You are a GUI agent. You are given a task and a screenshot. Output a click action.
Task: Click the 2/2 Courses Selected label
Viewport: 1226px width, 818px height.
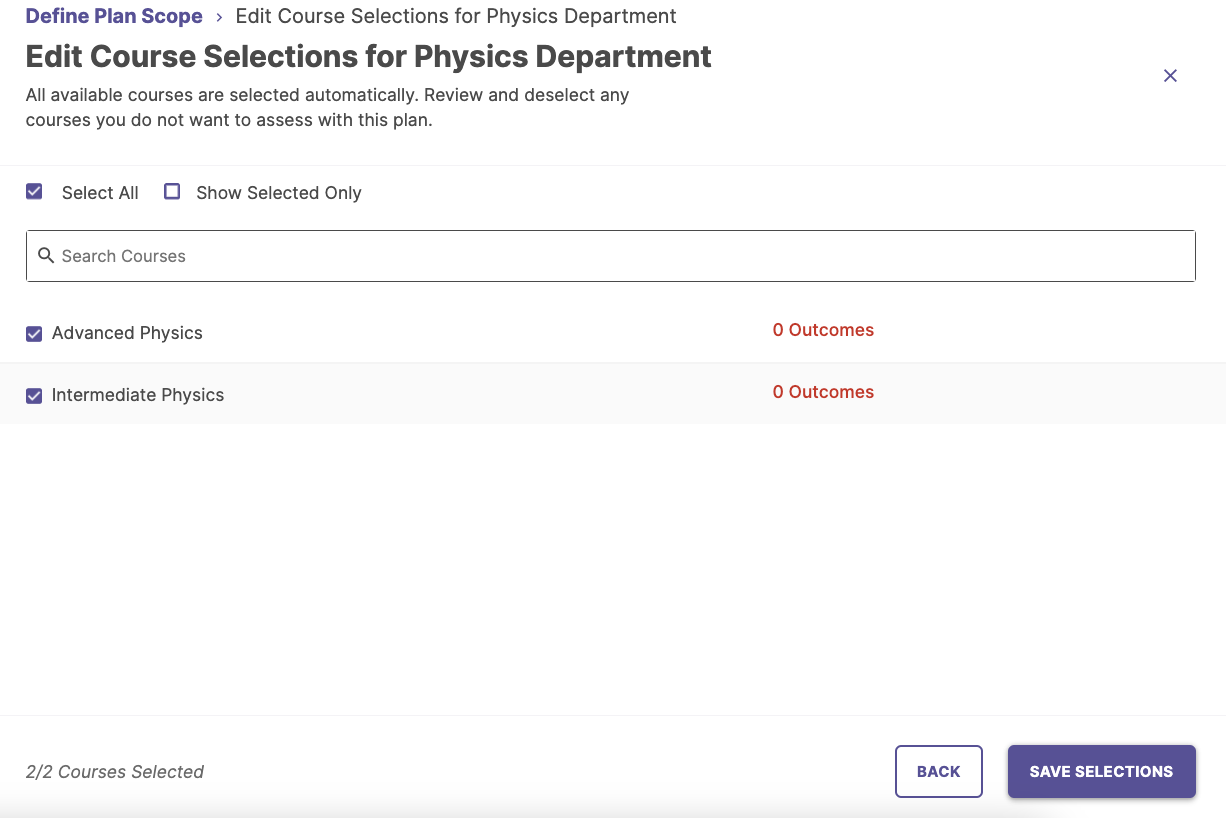pyautogui.click(x=114, y=771)
